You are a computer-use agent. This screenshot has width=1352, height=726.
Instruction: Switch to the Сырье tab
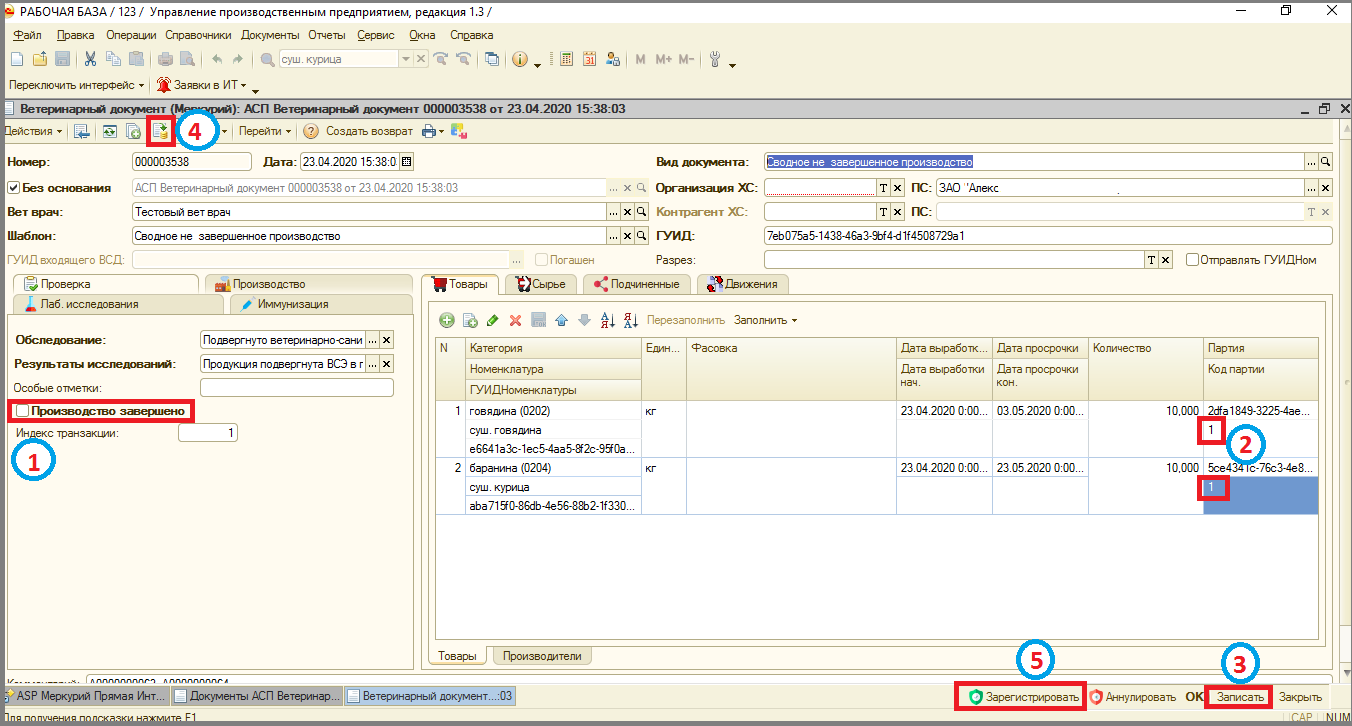pos(541,284)
